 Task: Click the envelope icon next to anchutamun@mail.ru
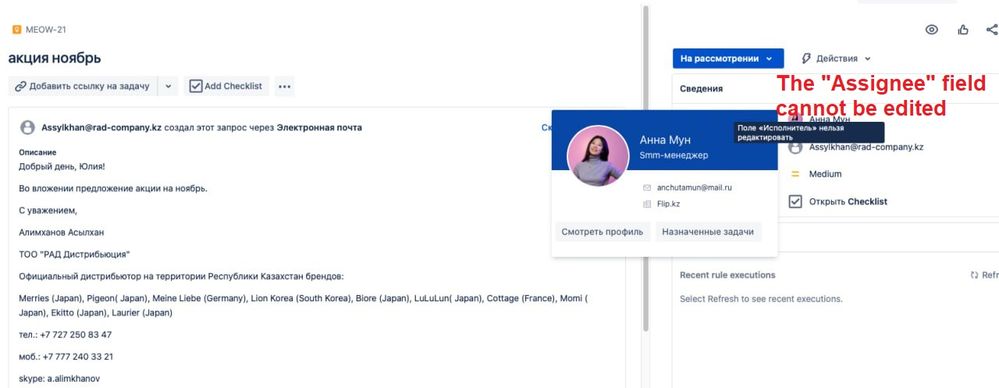(647, 188)
